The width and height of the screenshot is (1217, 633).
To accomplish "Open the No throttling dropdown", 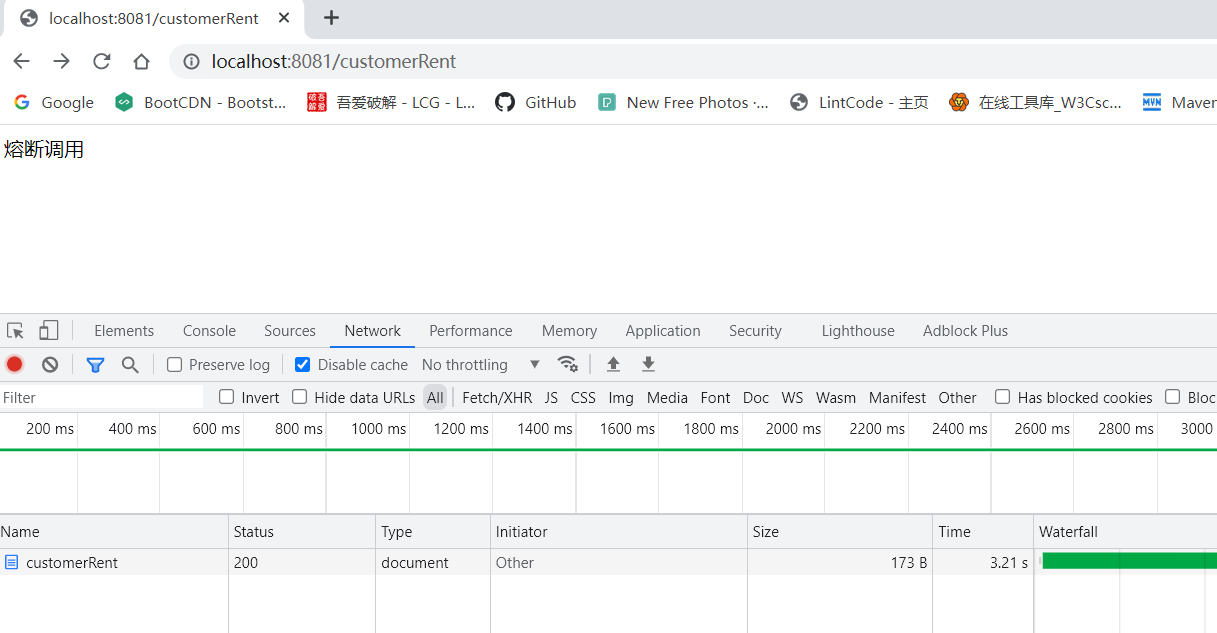I will click(x=480, y=365).
